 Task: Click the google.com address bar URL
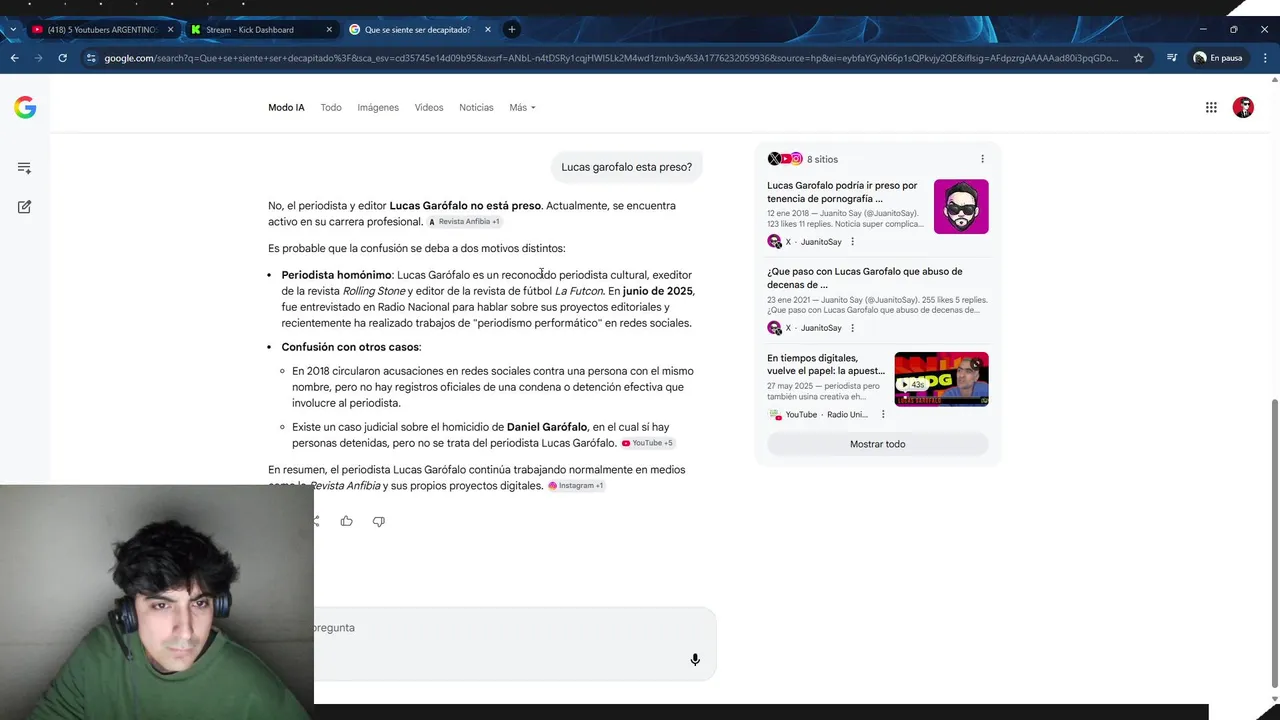point(610,58)
